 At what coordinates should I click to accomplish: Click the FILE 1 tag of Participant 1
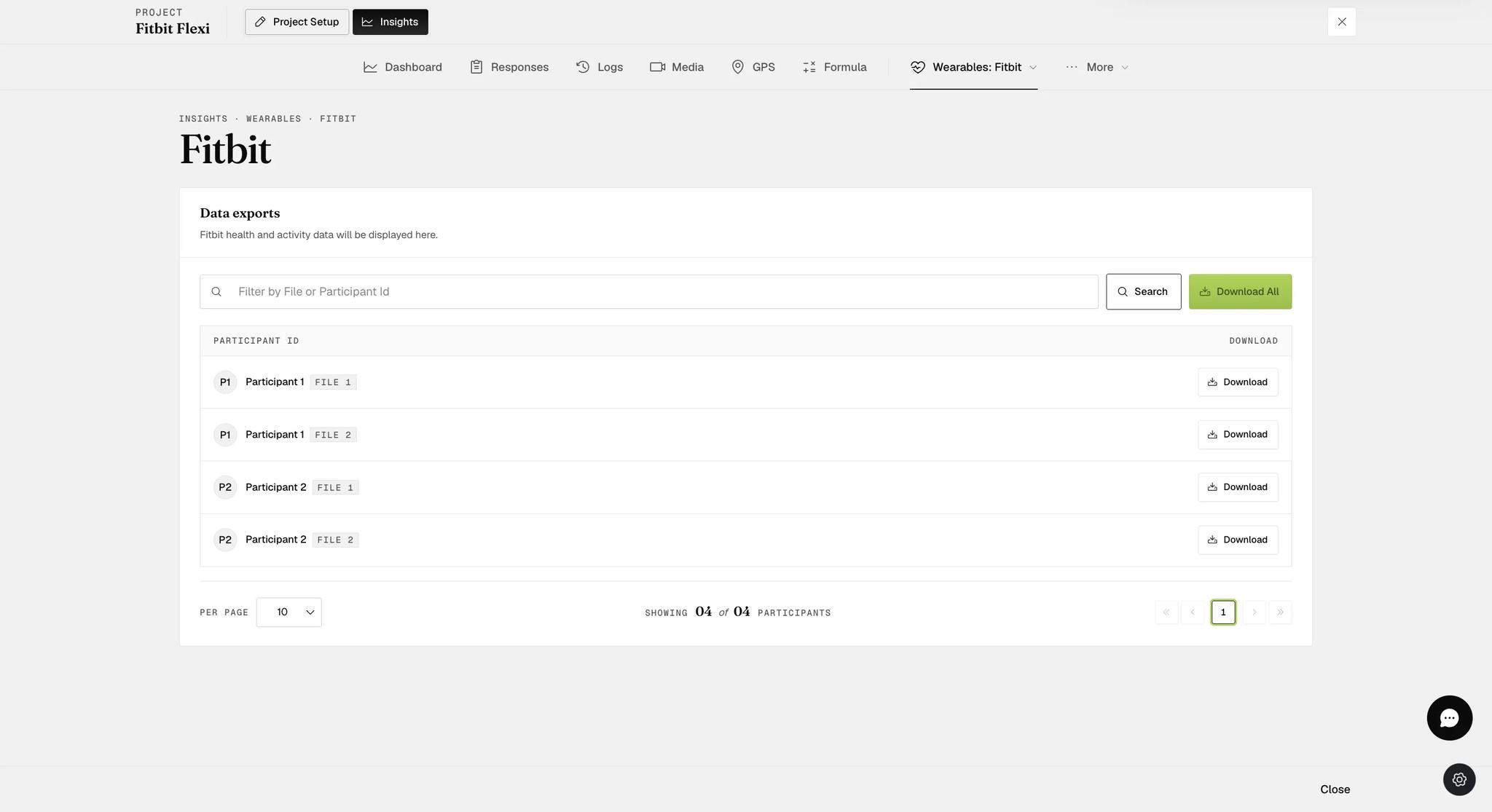pos(333,382)
